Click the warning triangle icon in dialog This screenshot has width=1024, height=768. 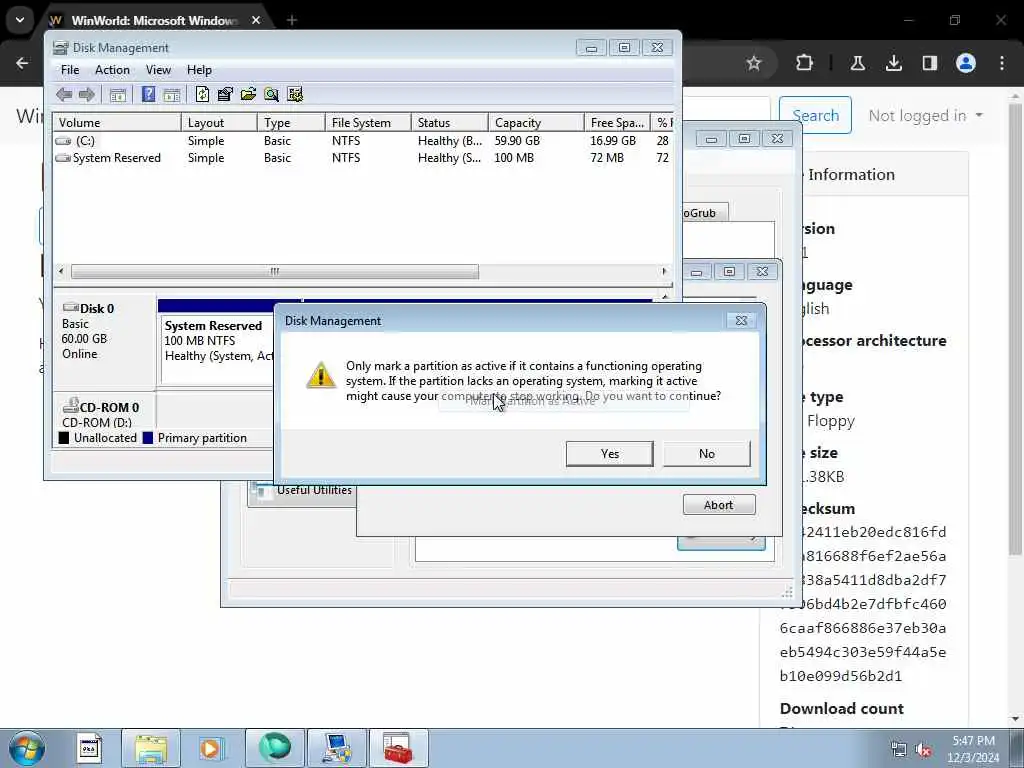tap(321, 375)
